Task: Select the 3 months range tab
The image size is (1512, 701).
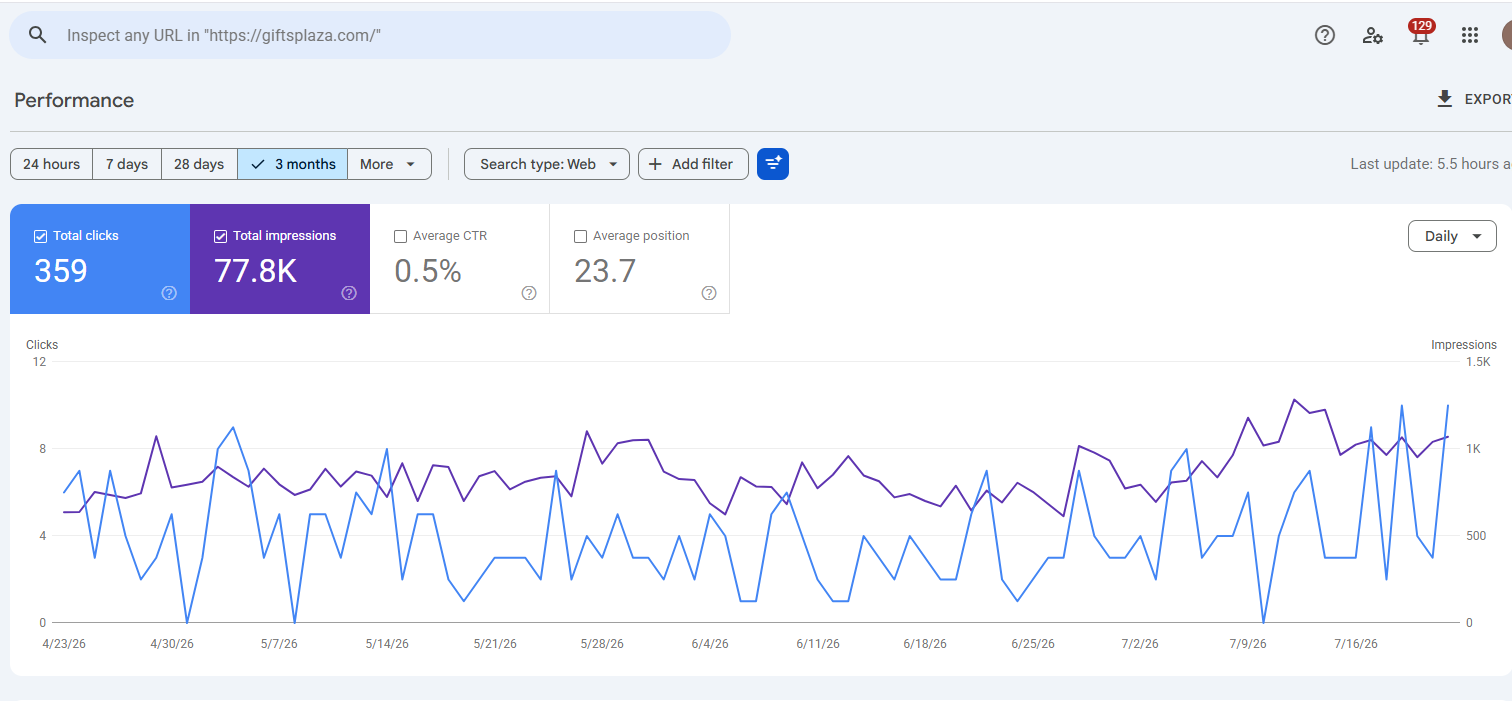Action: [x=293, y=164]
